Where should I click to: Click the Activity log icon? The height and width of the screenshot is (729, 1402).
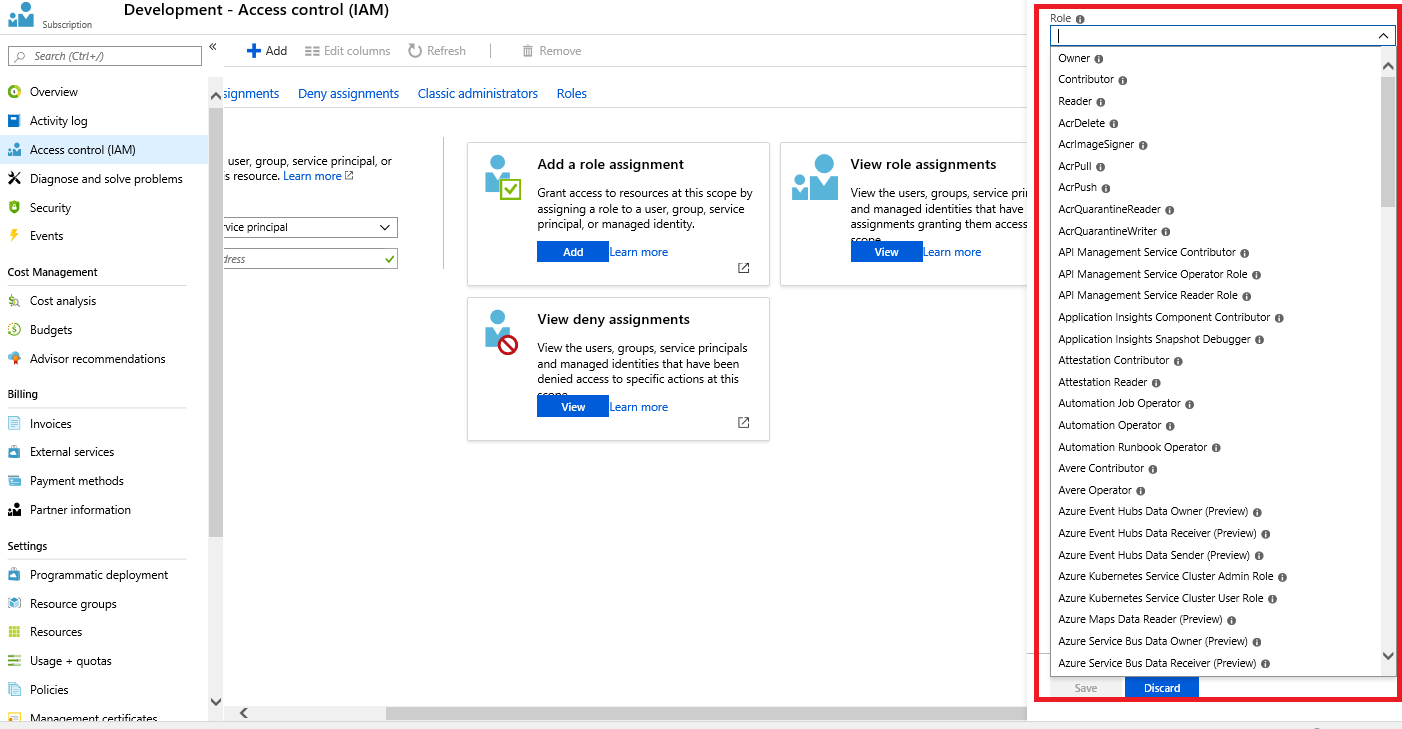click(x=14, y=121)
